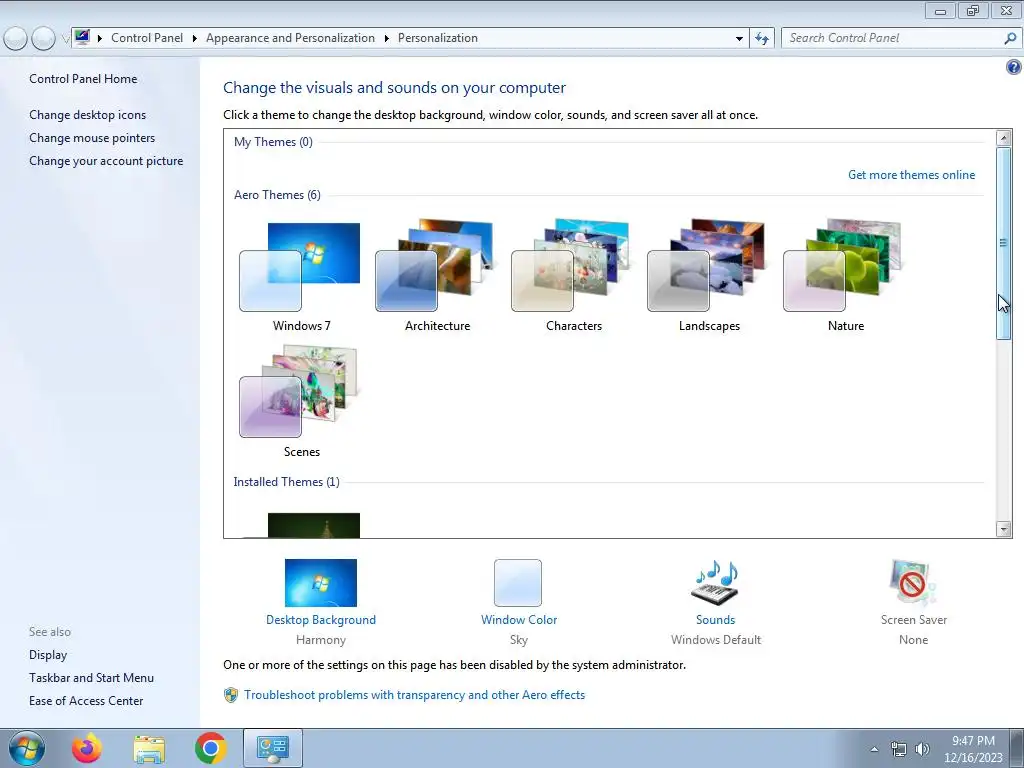Click the Sounds text link
This screenshot has height=768, width=1024.
715,620
